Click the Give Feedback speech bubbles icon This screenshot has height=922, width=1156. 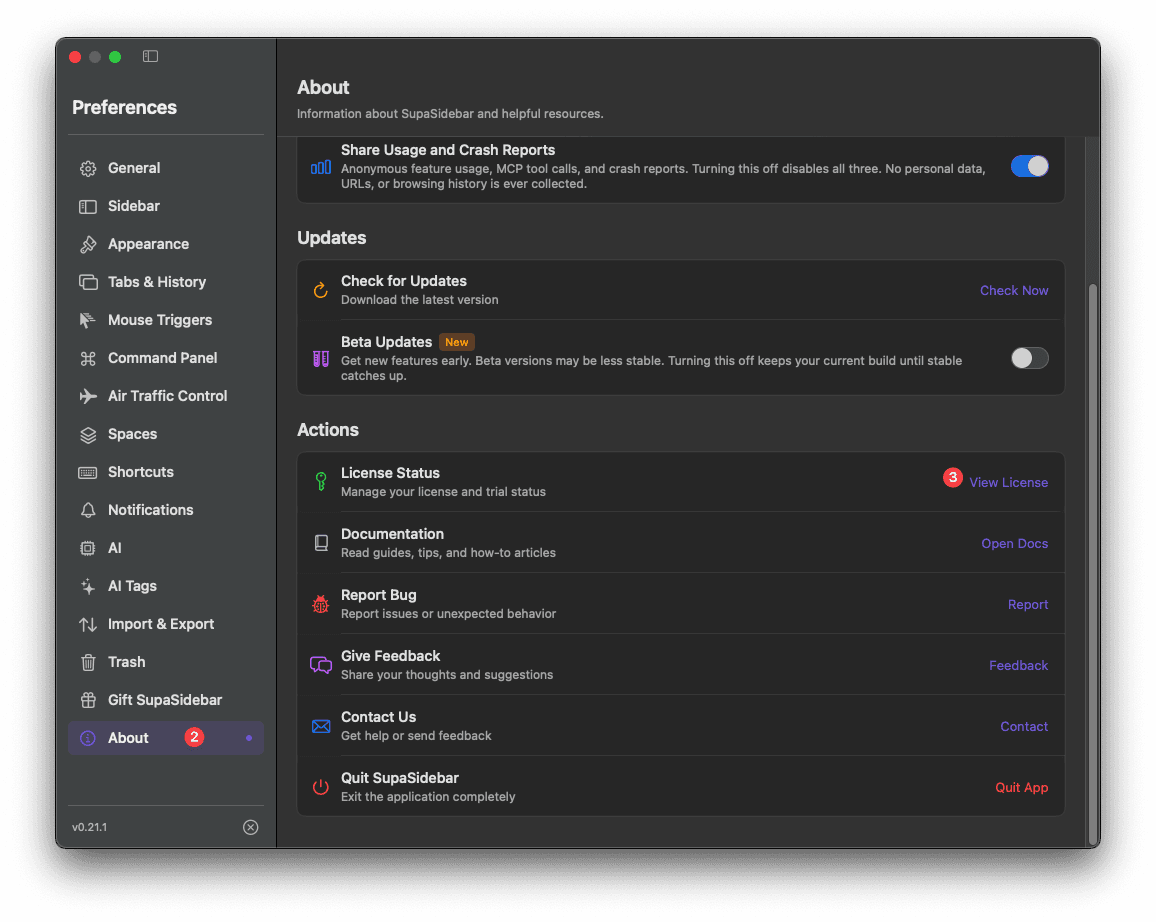[x=321, y=666]
